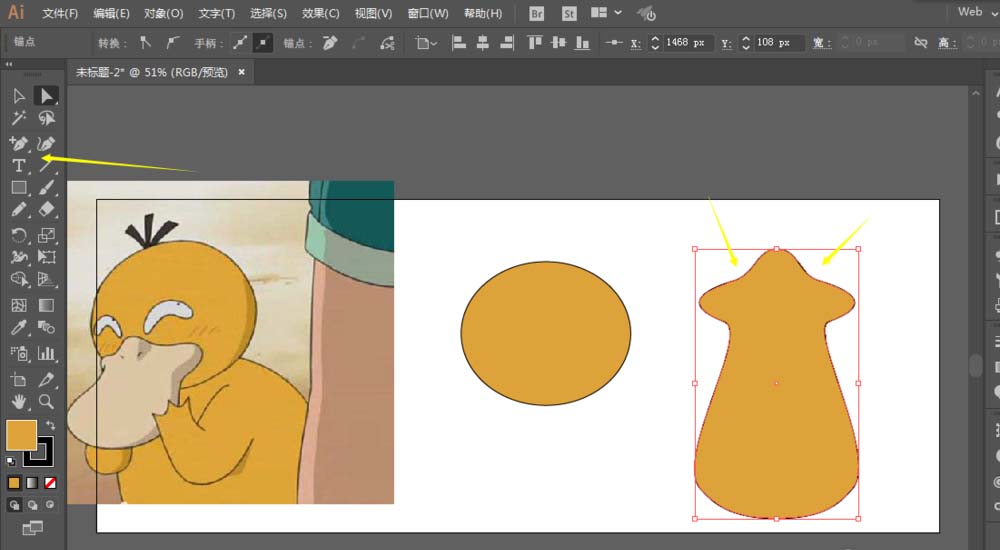
Task: Select the Rotate tool
Action: click(x=18, y=235)
